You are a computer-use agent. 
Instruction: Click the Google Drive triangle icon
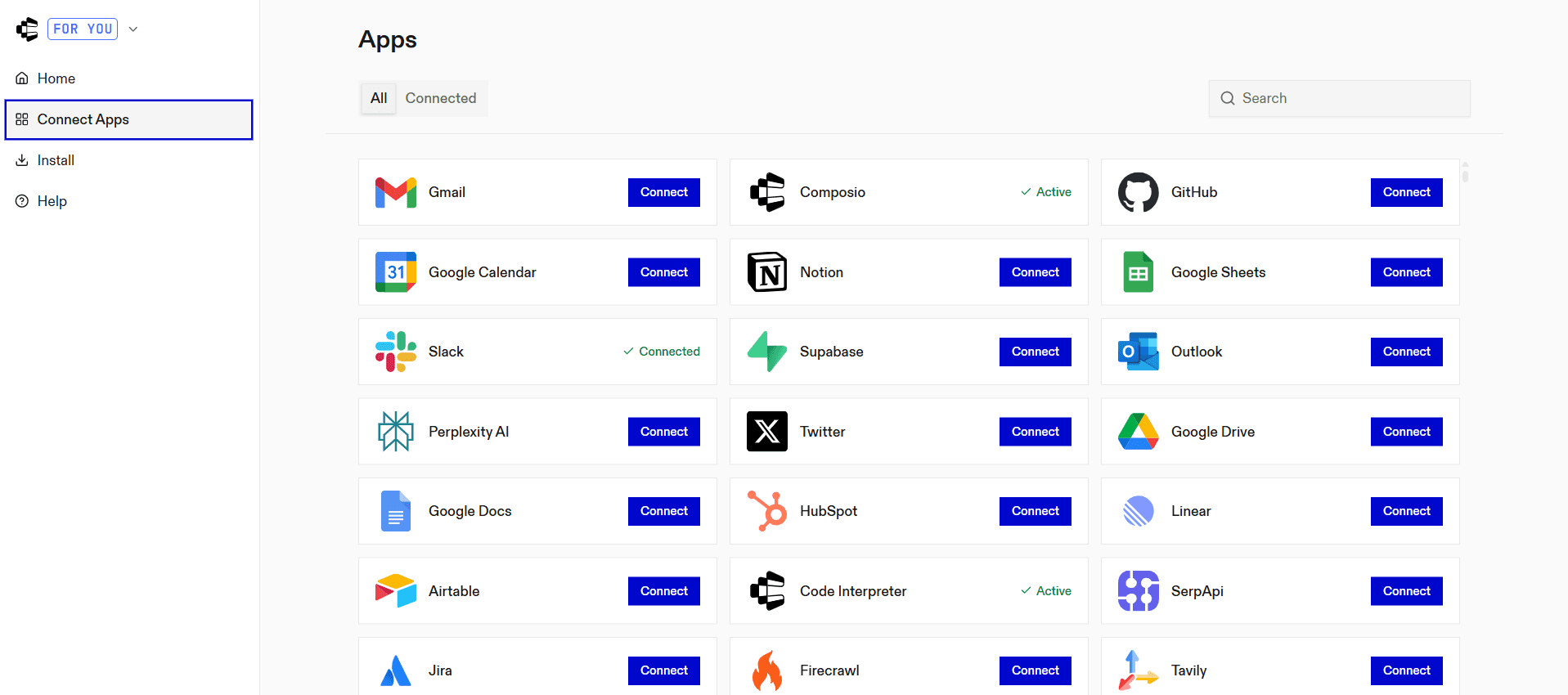coord(1139,432)
